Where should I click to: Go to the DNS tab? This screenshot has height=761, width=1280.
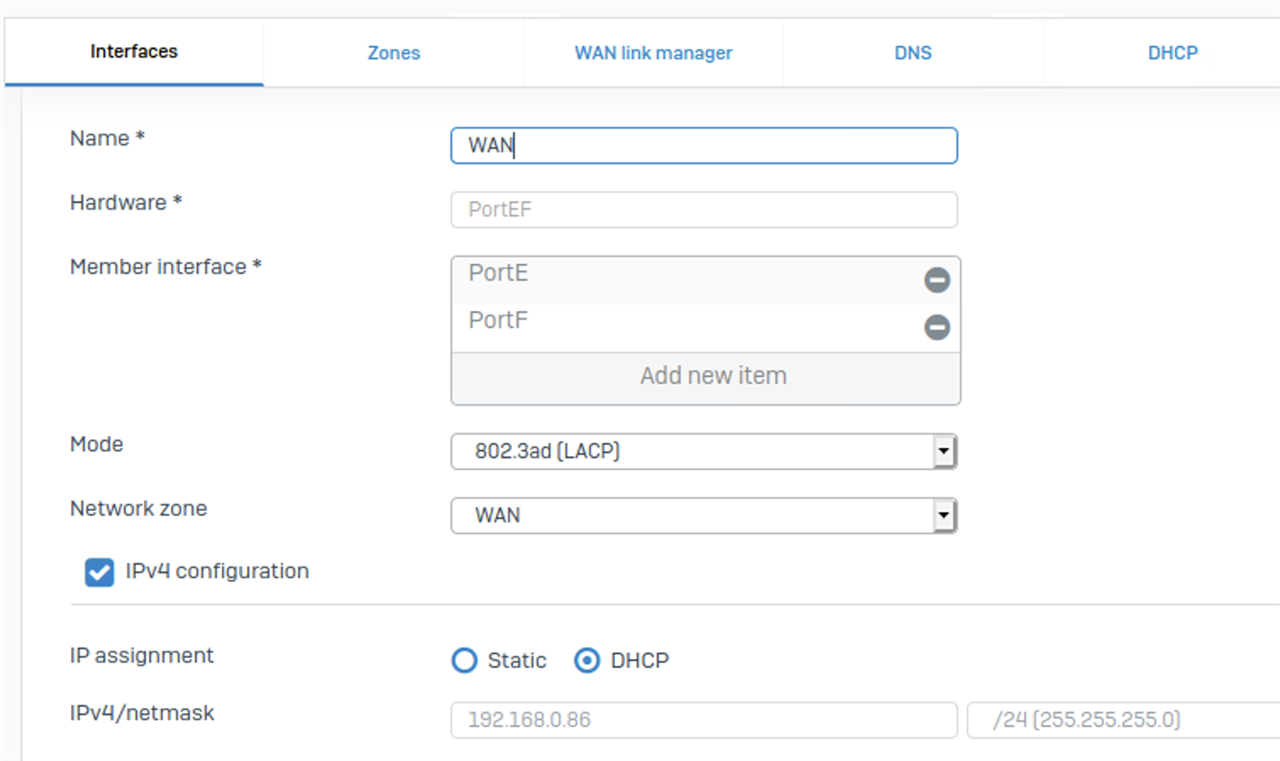[912, 53]
